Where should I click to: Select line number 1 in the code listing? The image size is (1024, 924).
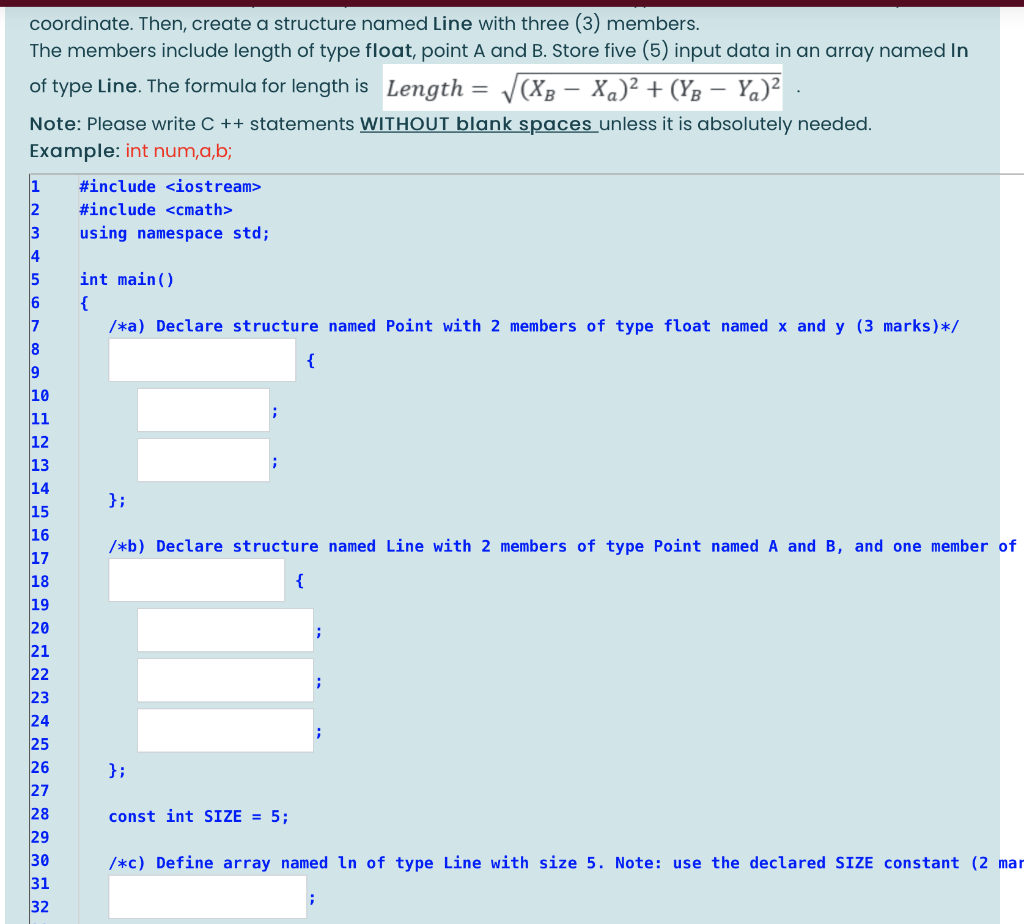pyautogui.click(x=33, y=186)
